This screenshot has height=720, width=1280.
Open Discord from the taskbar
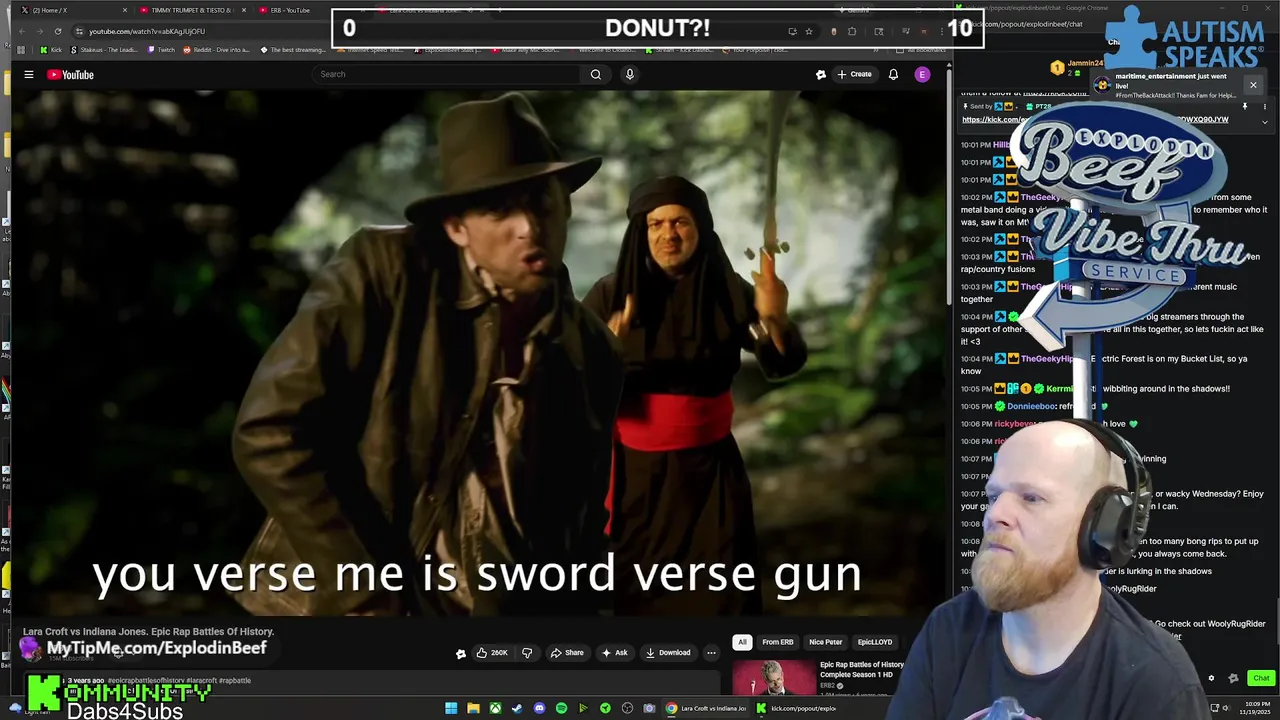pyautogui.click(x=539, y=708)
